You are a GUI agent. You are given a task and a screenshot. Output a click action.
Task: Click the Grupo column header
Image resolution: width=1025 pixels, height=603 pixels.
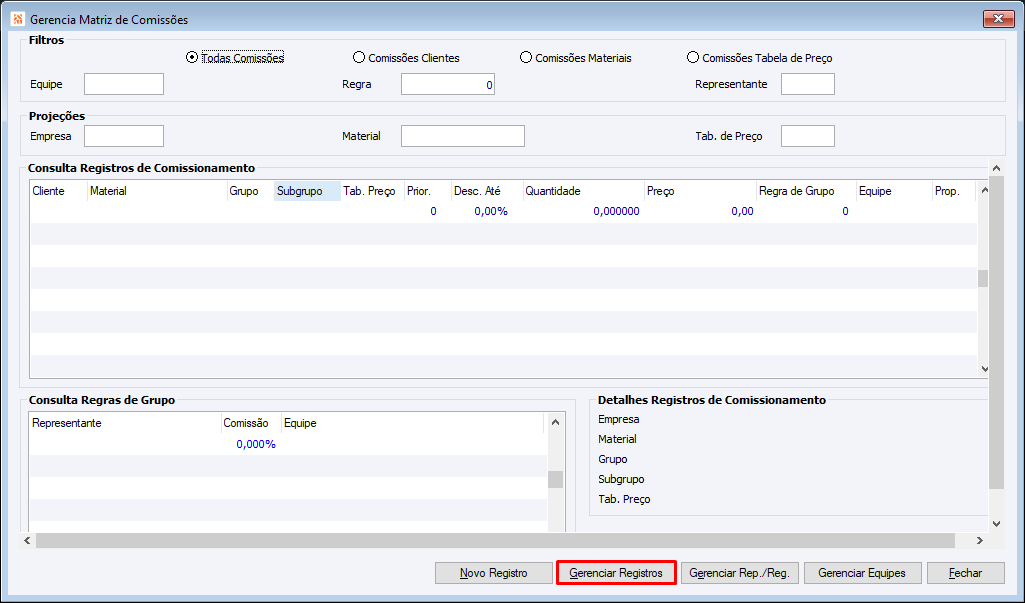pyautogui.click(x=250, y=191)
